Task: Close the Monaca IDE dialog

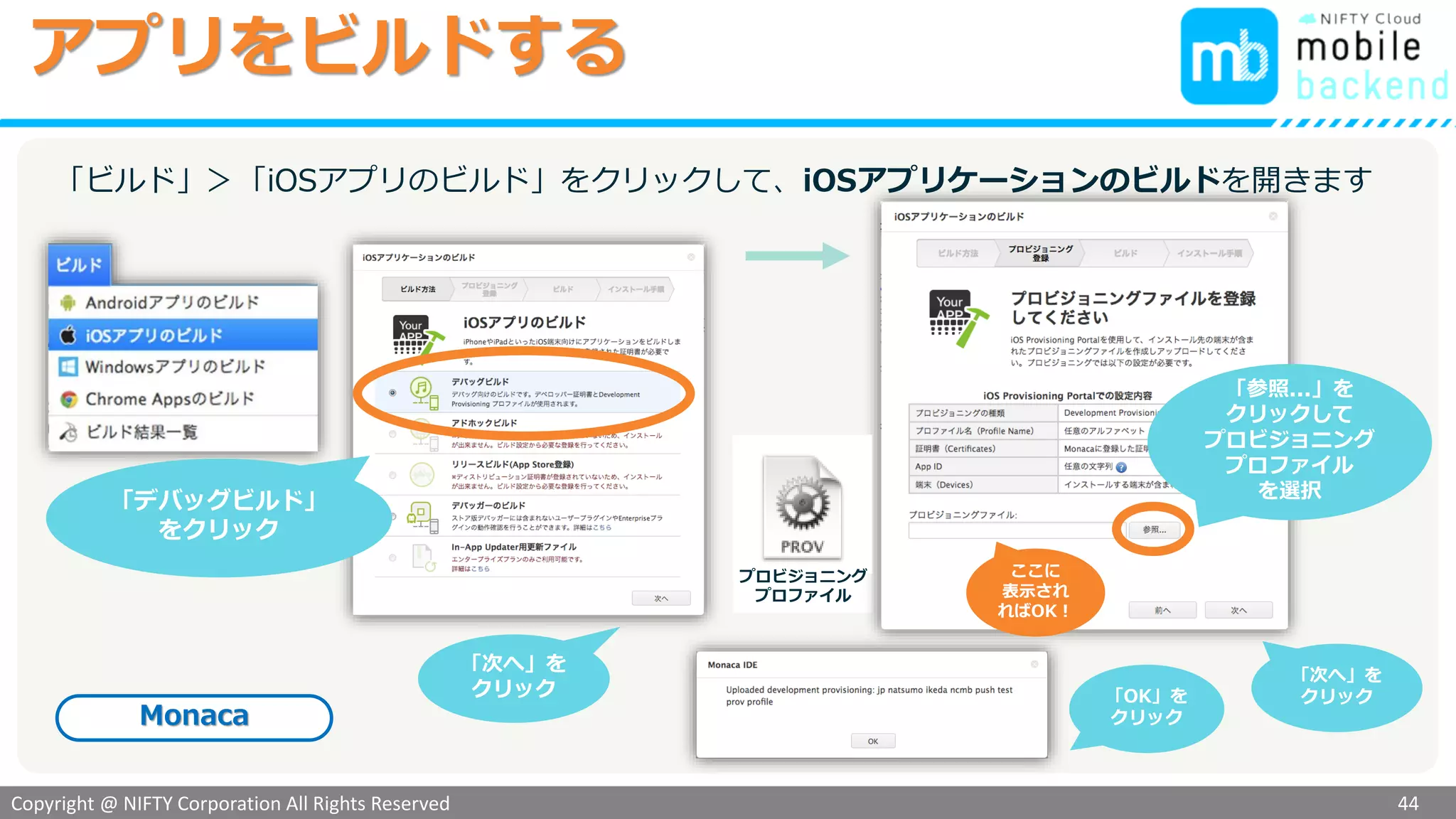Action: point(1034,664)
